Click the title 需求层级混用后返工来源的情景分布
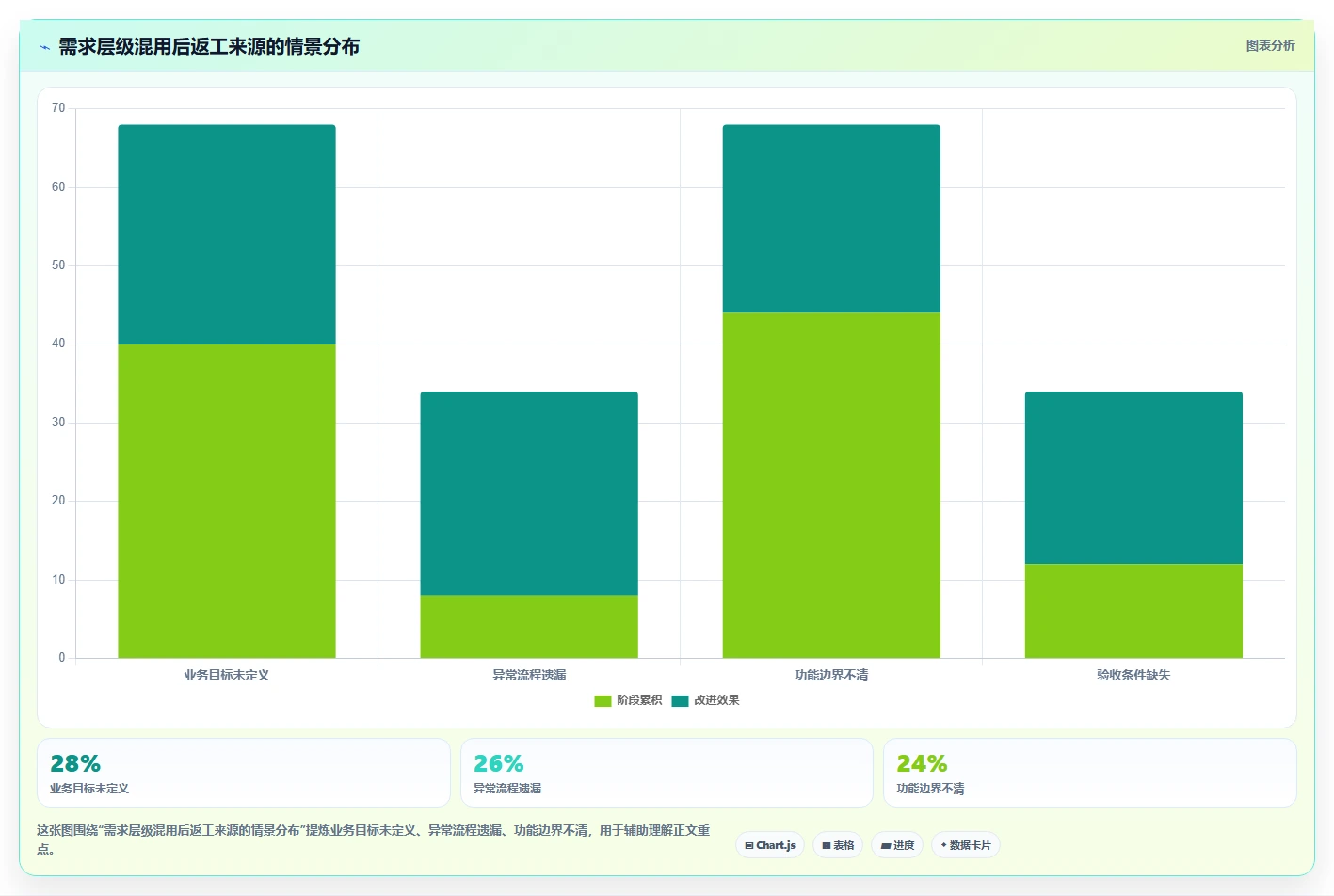This screenshot has width=1334, height=896. tap(209, 47)
